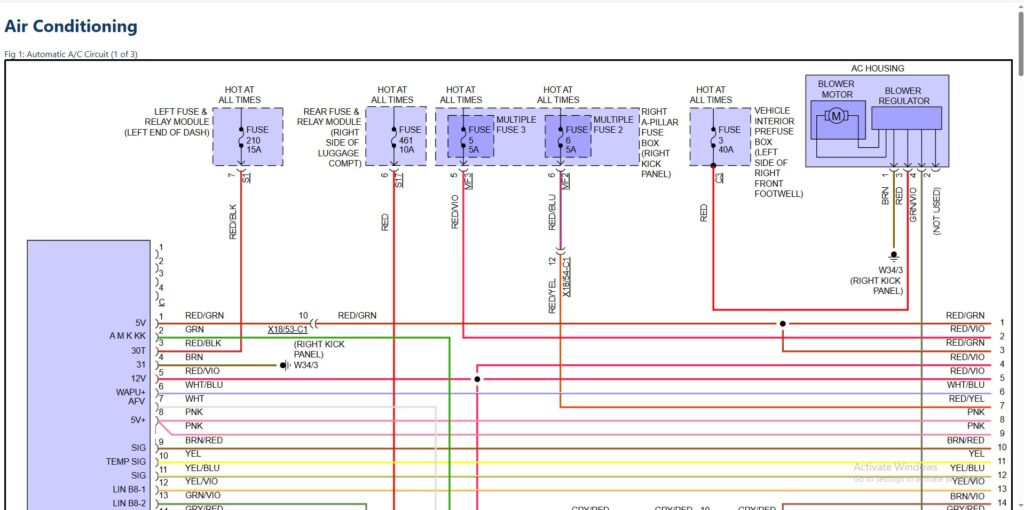Click the ground symbol under the BRN blower wire
1024x510 pixels.
tap(894, 255)
